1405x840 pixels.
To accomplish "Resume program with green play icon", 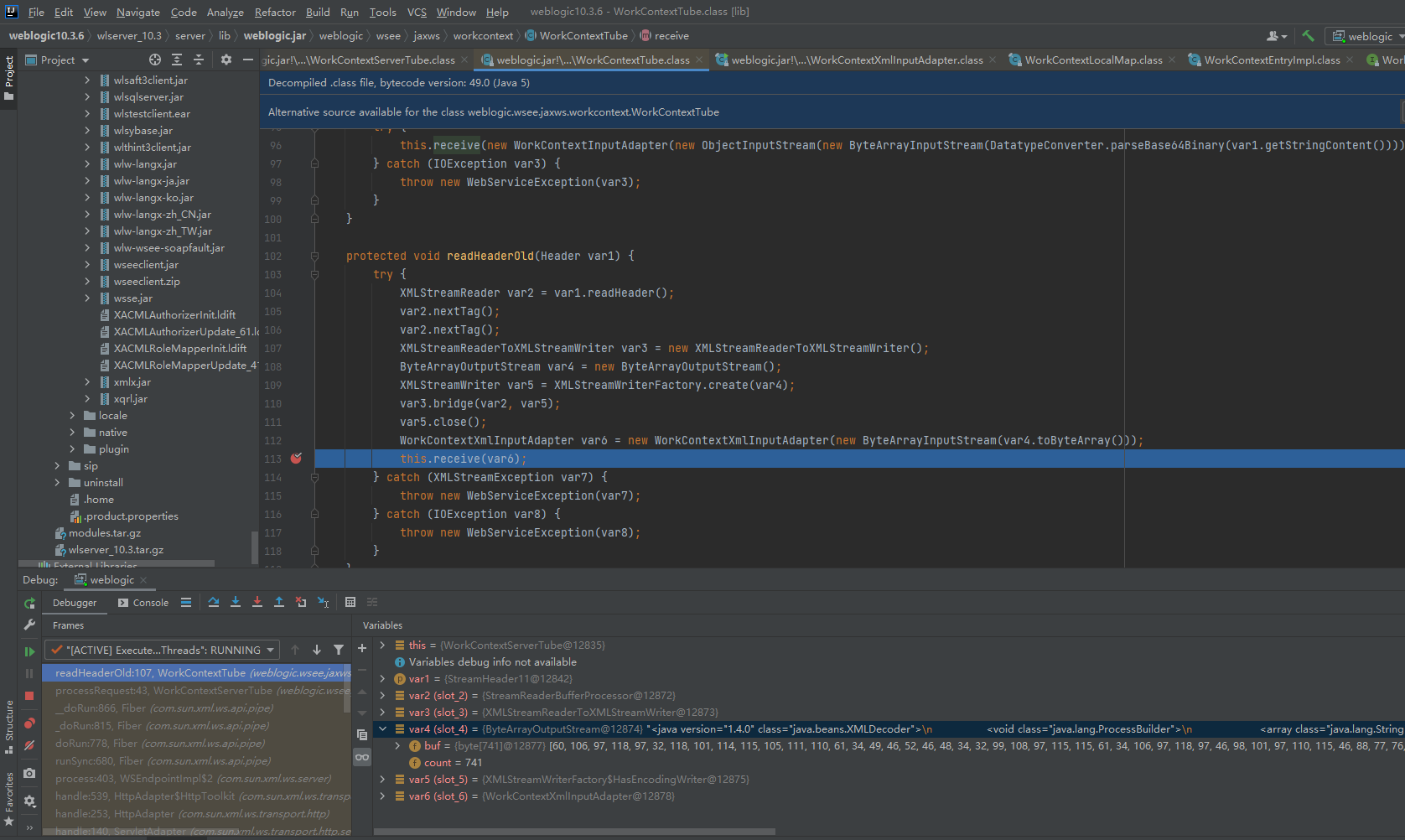I will coord(29,651).
